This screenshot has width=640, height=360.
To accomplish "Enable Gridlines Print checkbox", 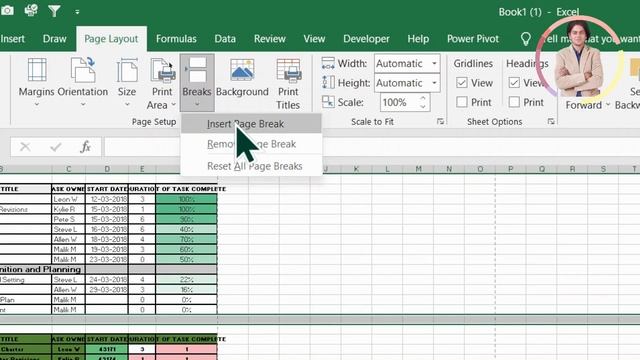I will 462,102.
